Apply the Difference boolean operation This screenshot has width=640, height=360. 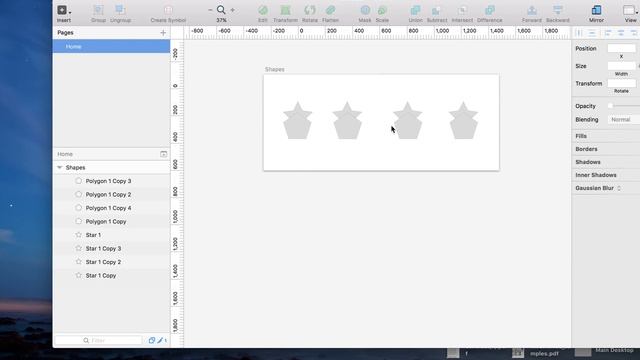pos(489,10)
